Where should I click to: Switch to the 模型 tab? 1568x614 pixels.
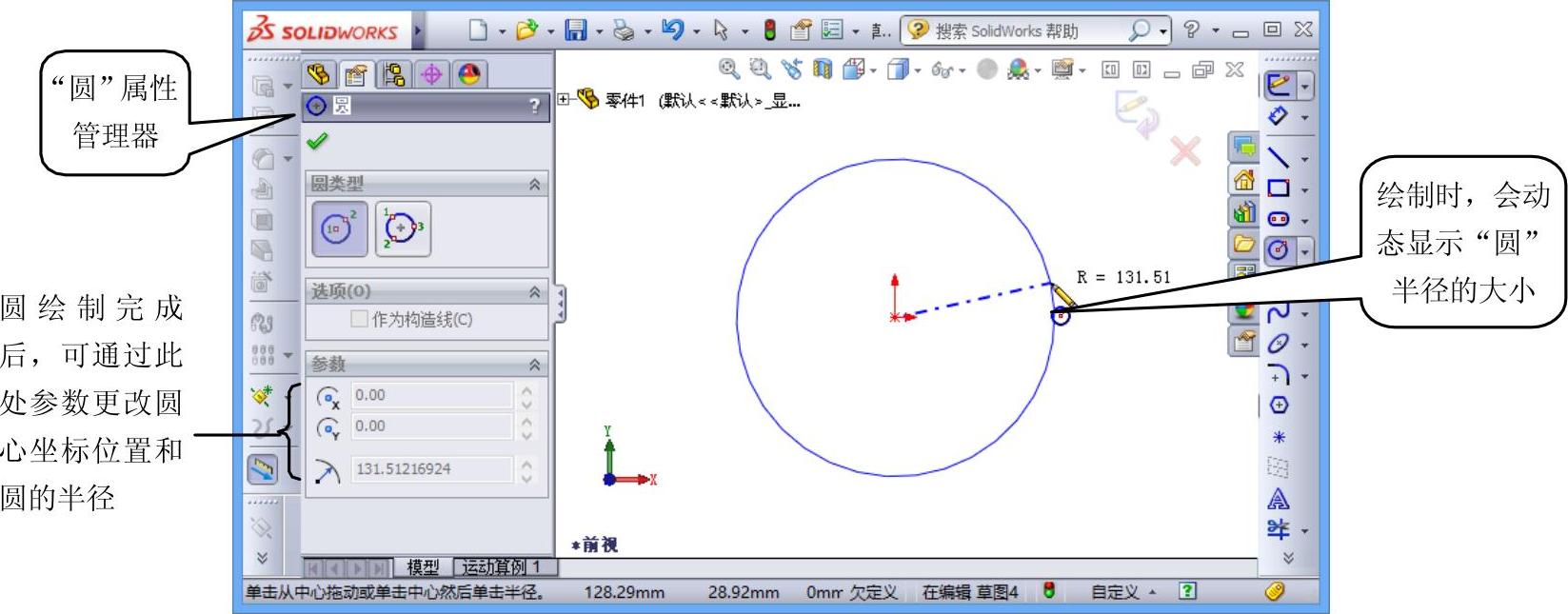[x=423, y=567]
